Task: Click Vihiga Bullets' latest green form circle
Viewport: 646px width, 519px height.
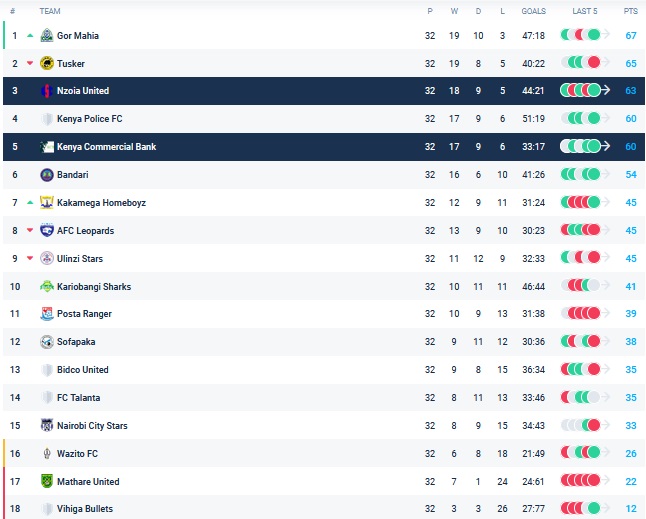Action: [593, 509]
